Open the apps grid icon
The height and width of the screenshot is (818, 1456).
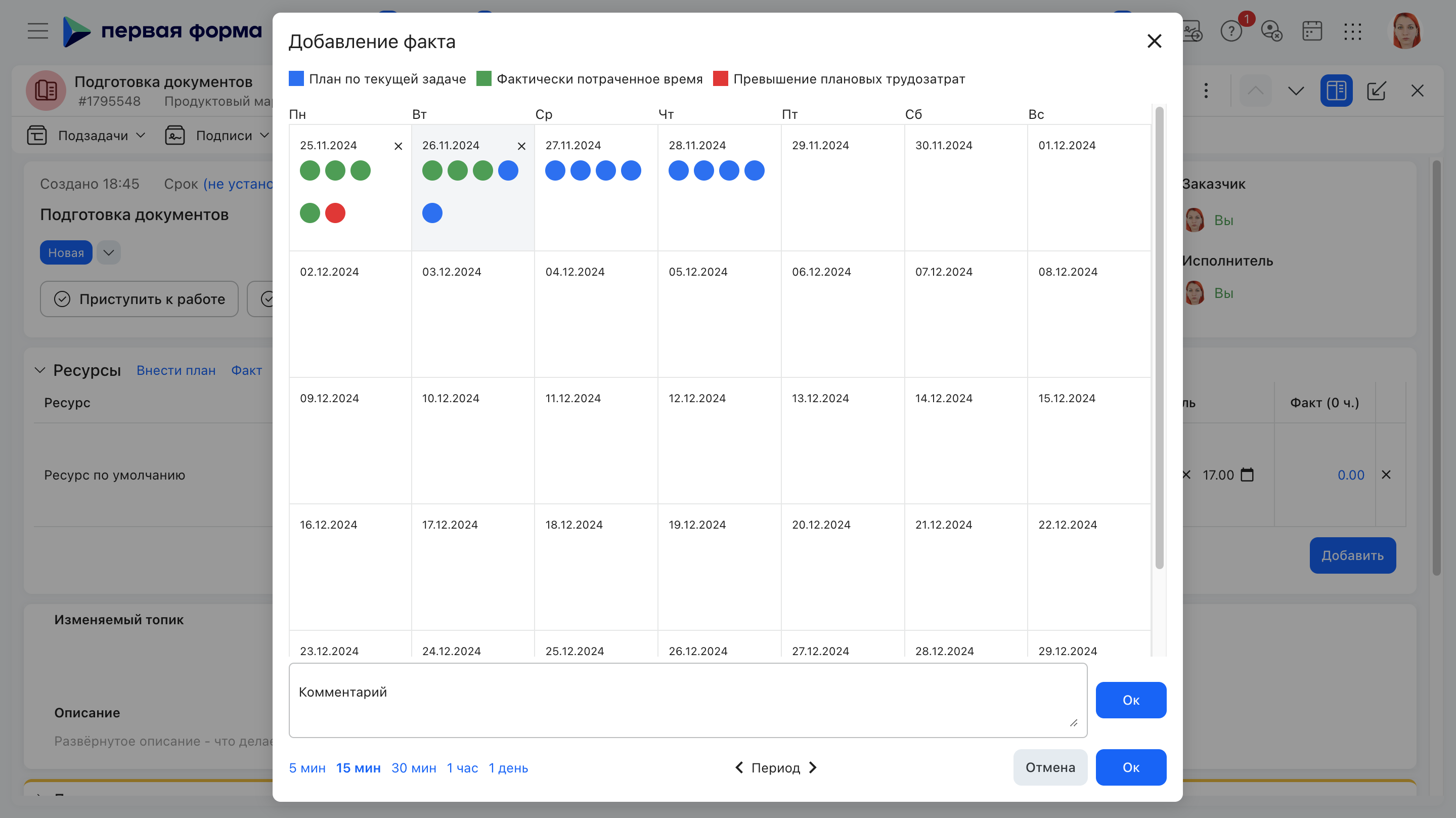click(x=1352, y=31)
